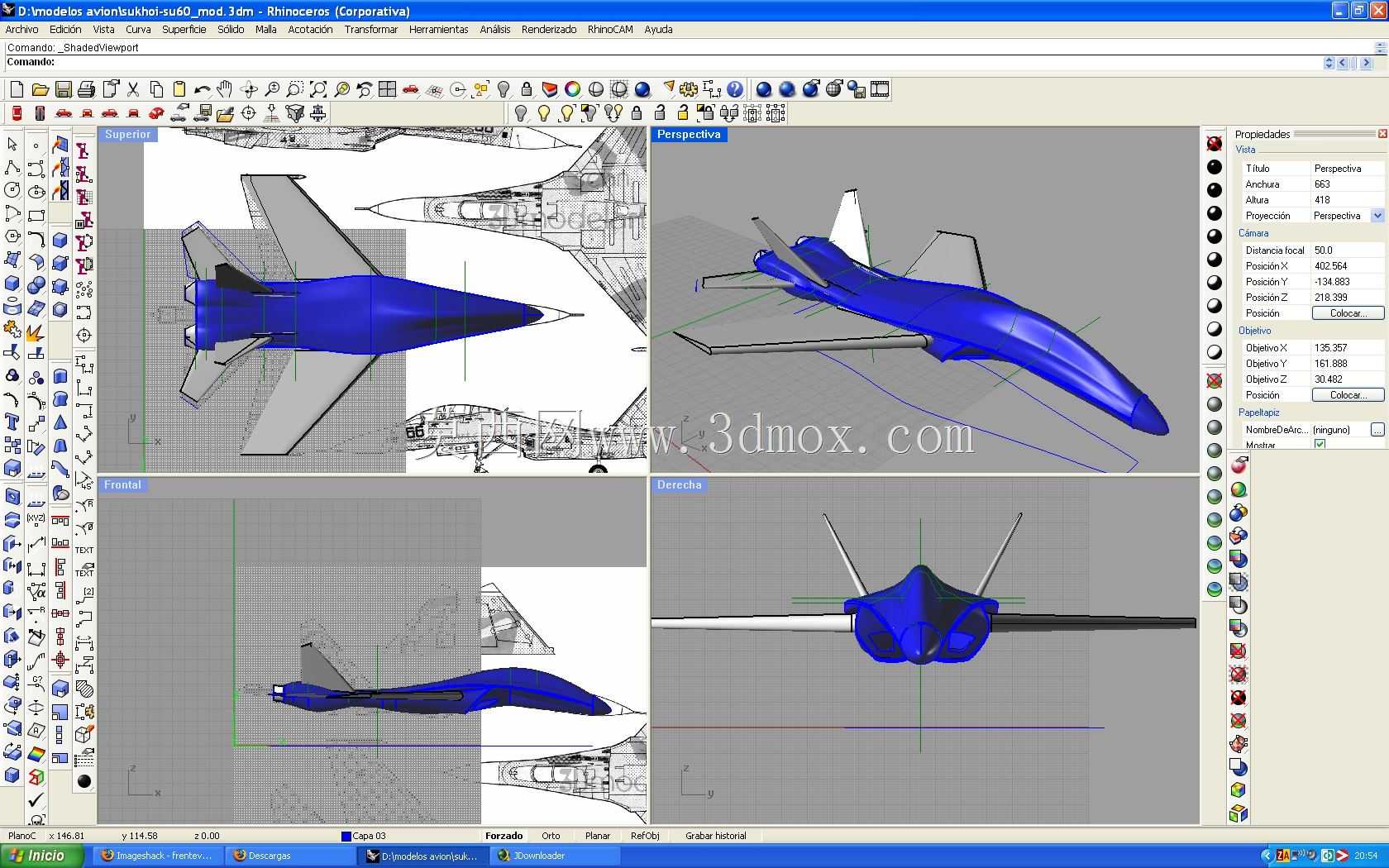The image size is (1389, 868).
Task: Open the Renderizado menu
Action: pos(549,29)
